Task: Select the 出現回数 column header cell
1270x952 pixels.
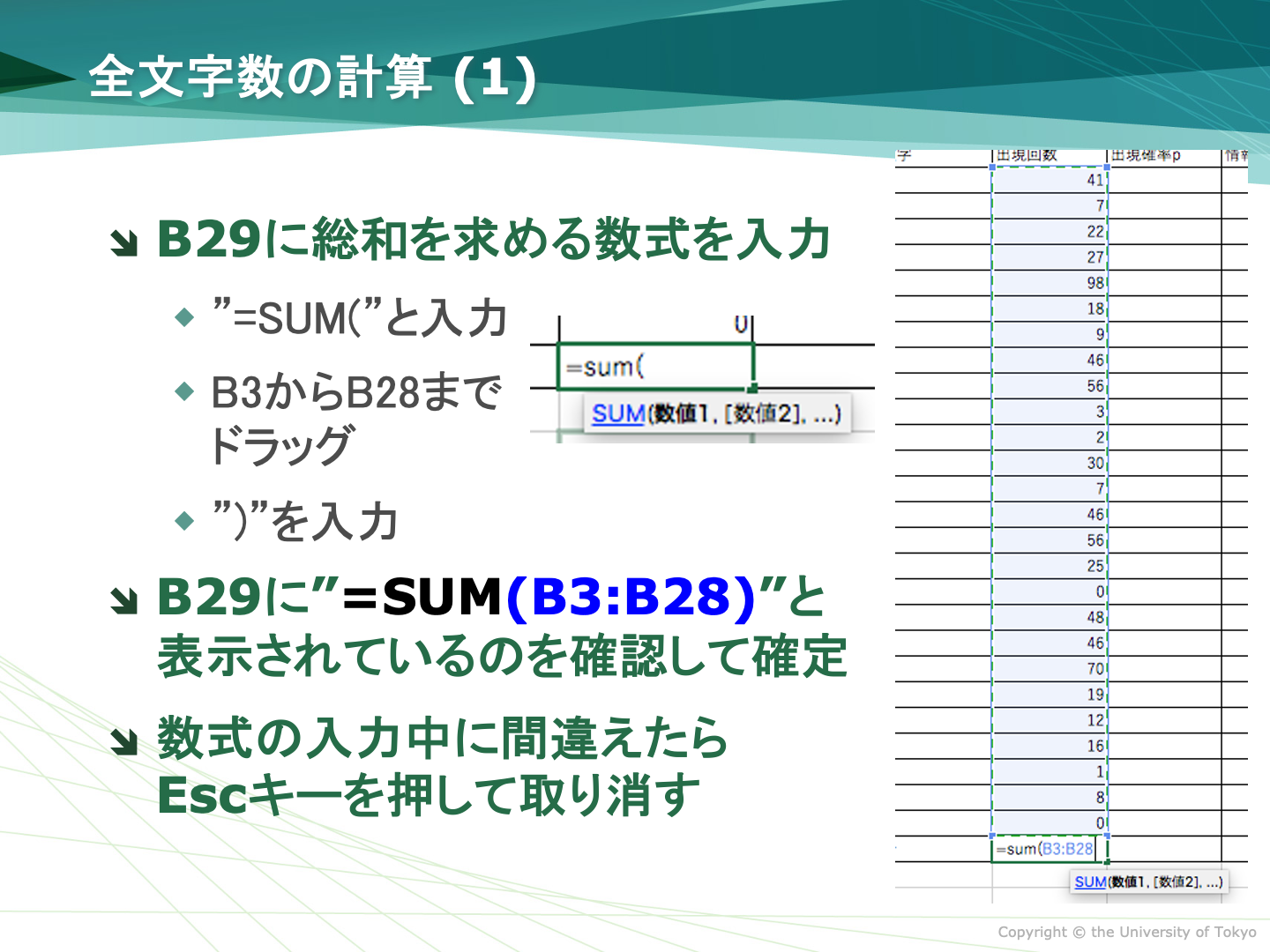Action: pyautogui.click(x=1048, y=156)
